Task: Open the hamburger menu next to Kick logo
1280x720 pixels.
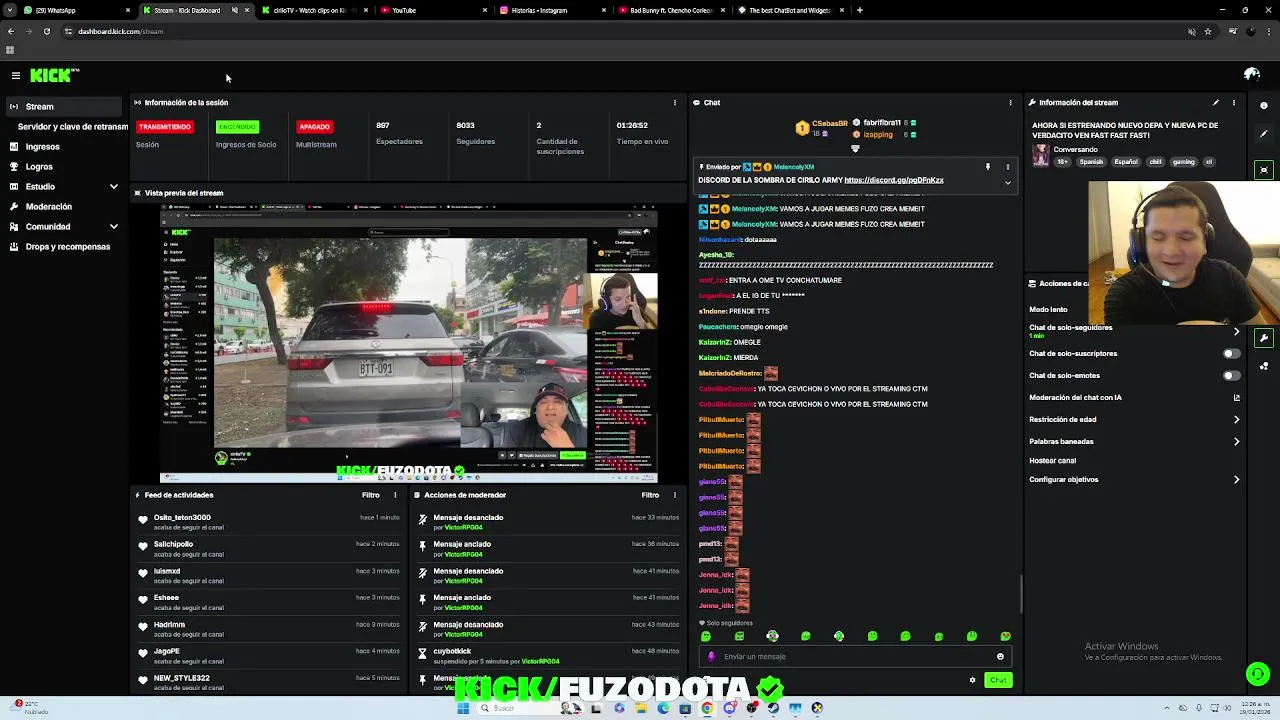Action: click(16, 75)
